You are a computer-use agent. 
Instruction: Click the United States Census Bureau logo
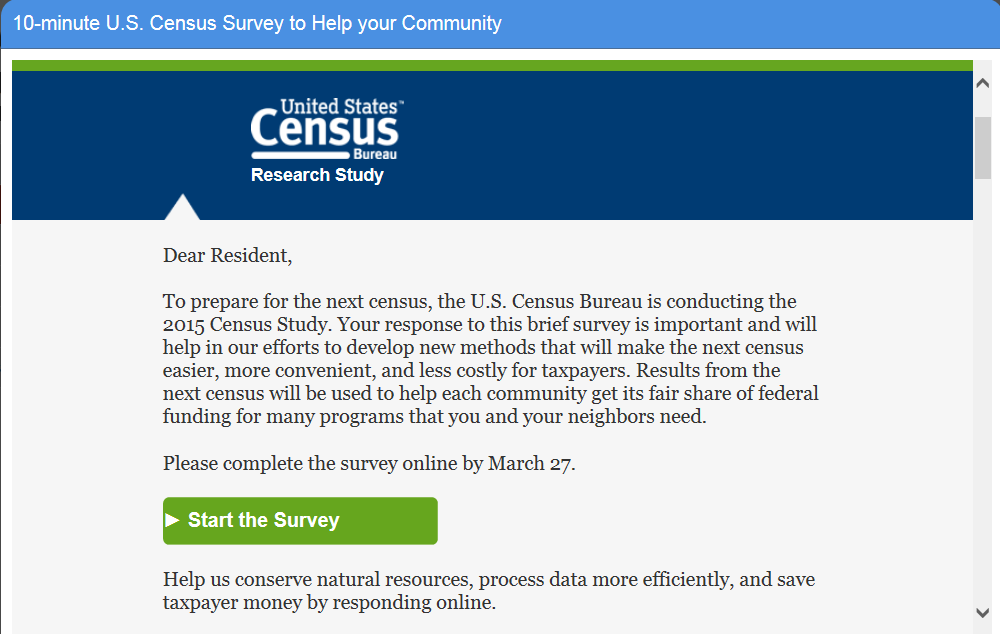click(x=326, y=129)
